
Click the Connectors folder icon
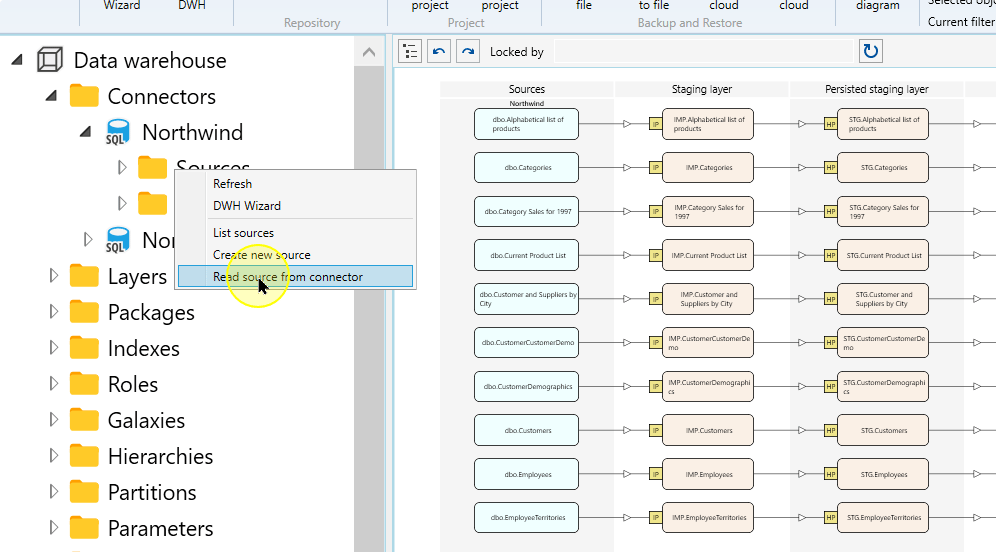(x=84, y=96)
